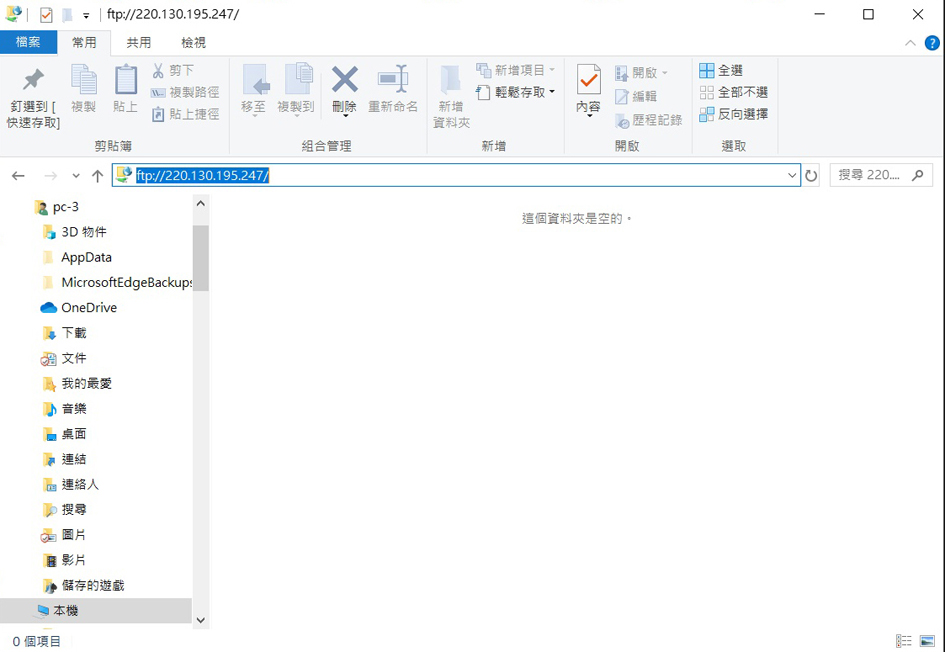Click the back navigation arrow
The height and width of the screenshot is (652, 945).
coord(18,175)
